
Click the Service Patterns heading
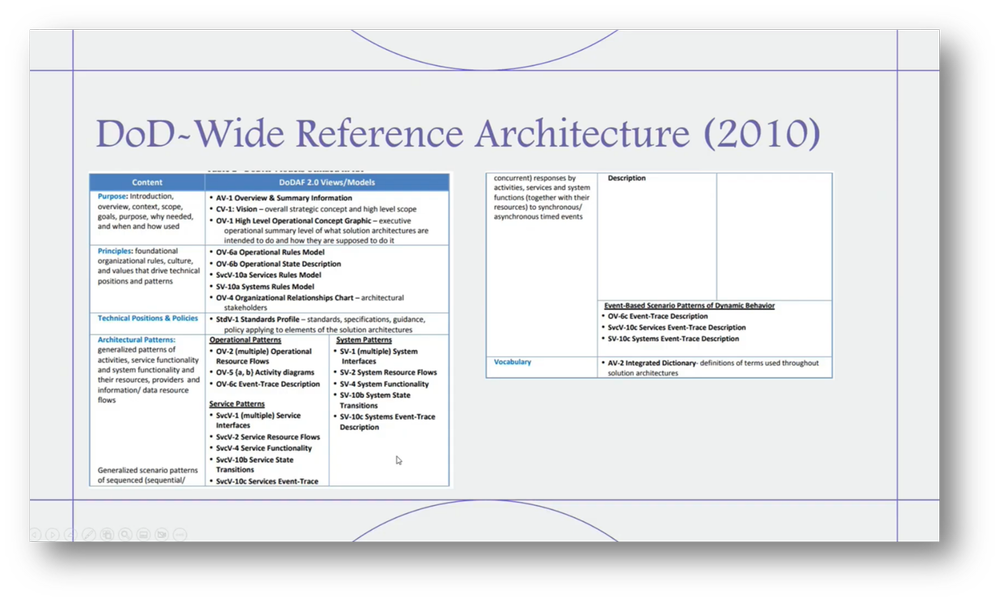click(237, 404)
